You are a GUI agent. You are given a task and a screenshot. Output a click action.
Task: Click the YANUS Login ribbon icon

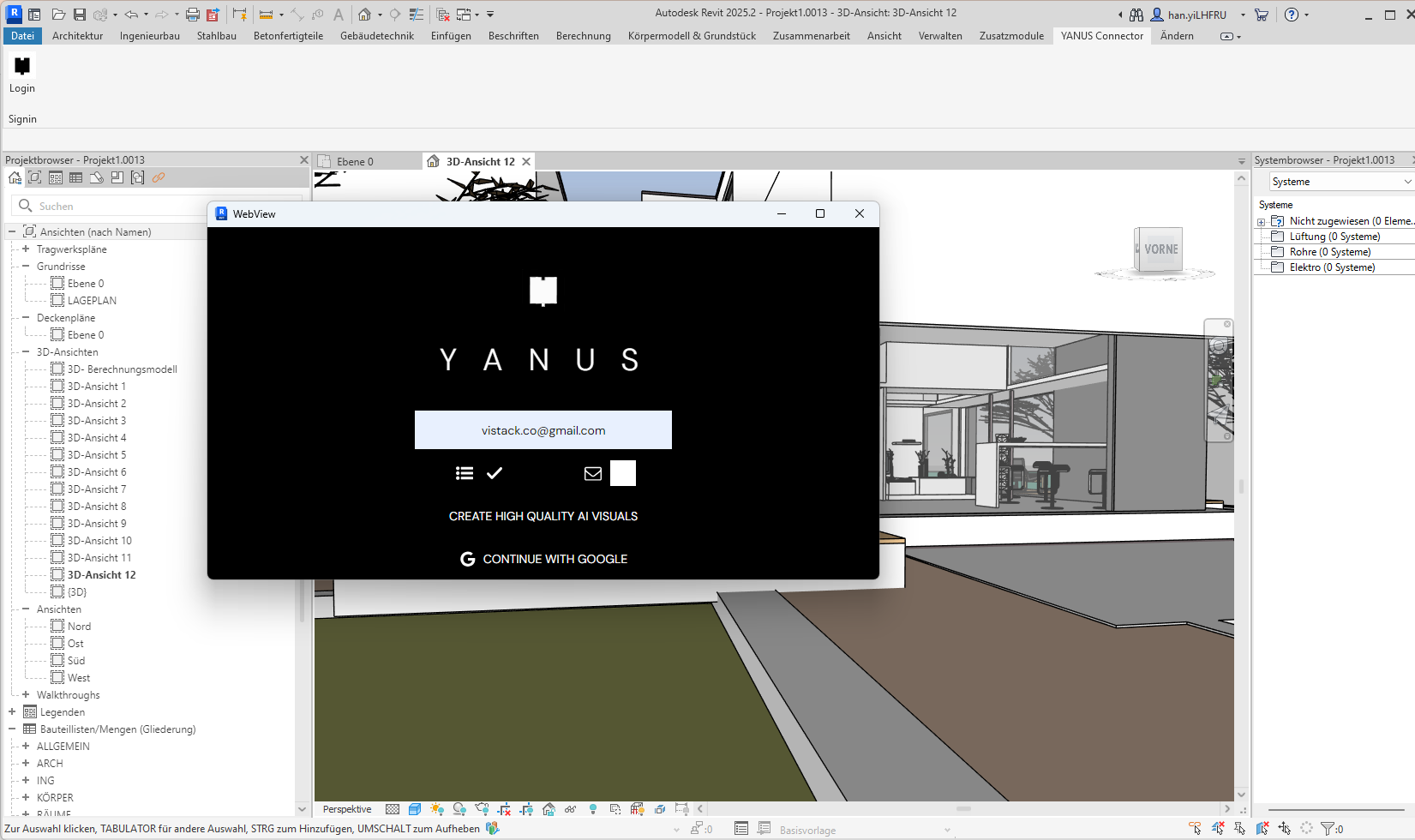click(x=22, y=67)
